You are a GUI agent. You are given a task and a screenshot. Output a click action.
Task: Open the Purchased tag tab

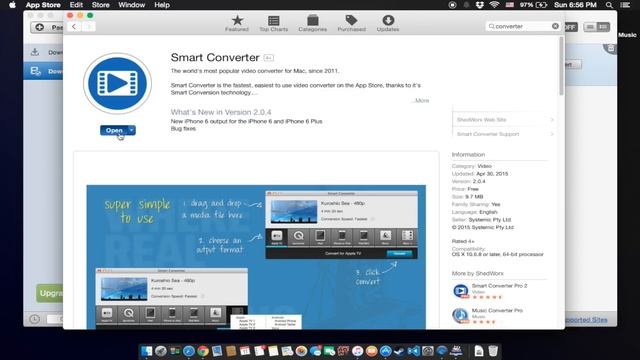[x=351, y=23]
